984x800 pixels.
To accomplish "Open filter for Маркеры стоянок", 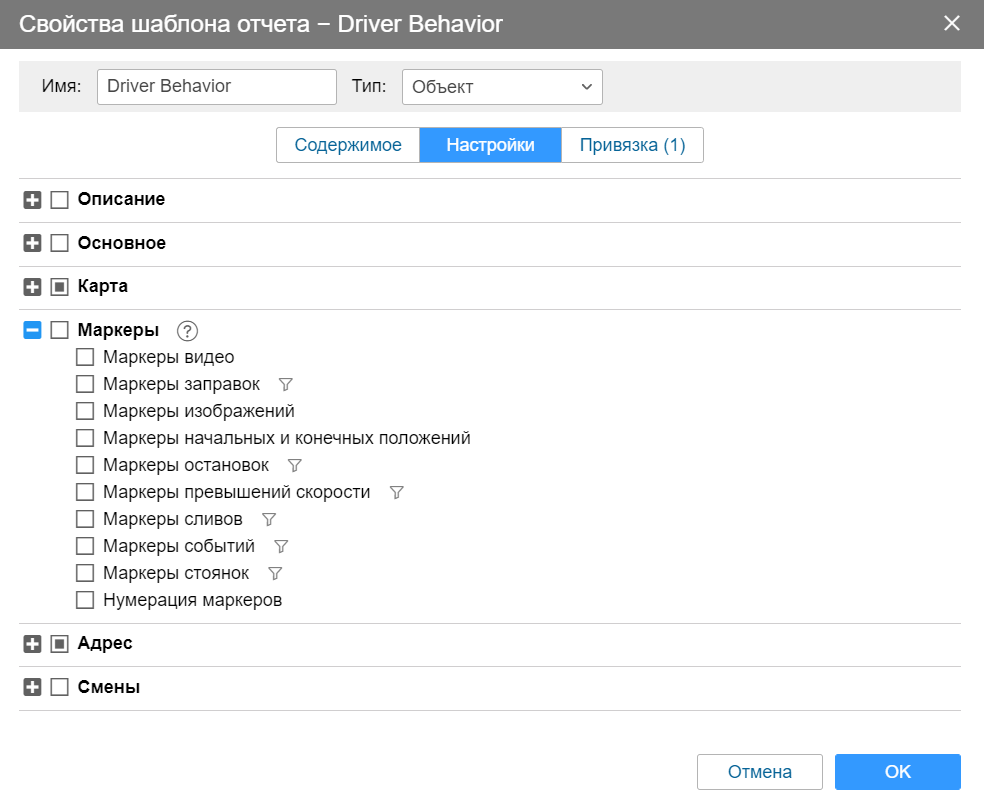I will [275, 573].
